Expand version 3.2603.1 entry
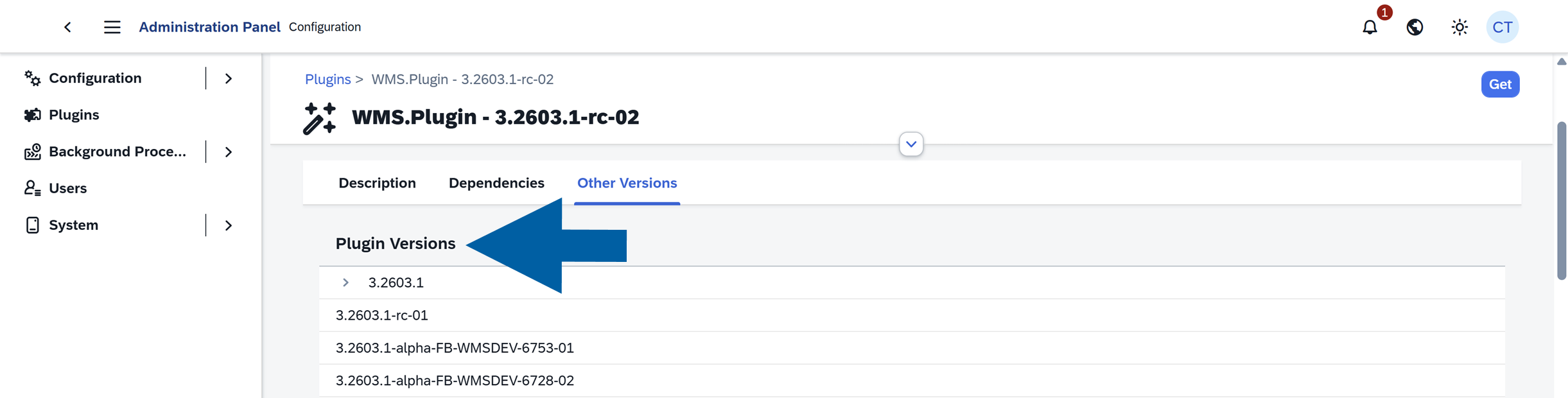This screenshot has height=398, width=1568. tap(345, 282)
